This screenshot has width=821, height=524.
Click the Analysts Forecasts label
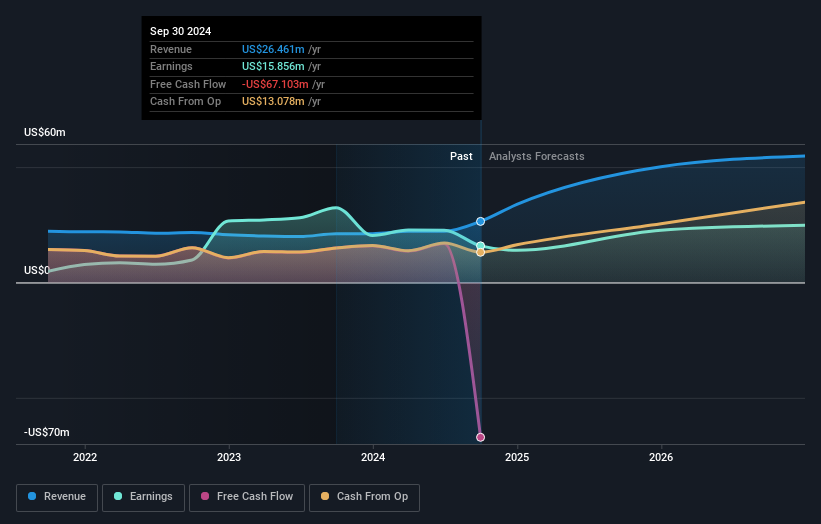pos(537,156)
